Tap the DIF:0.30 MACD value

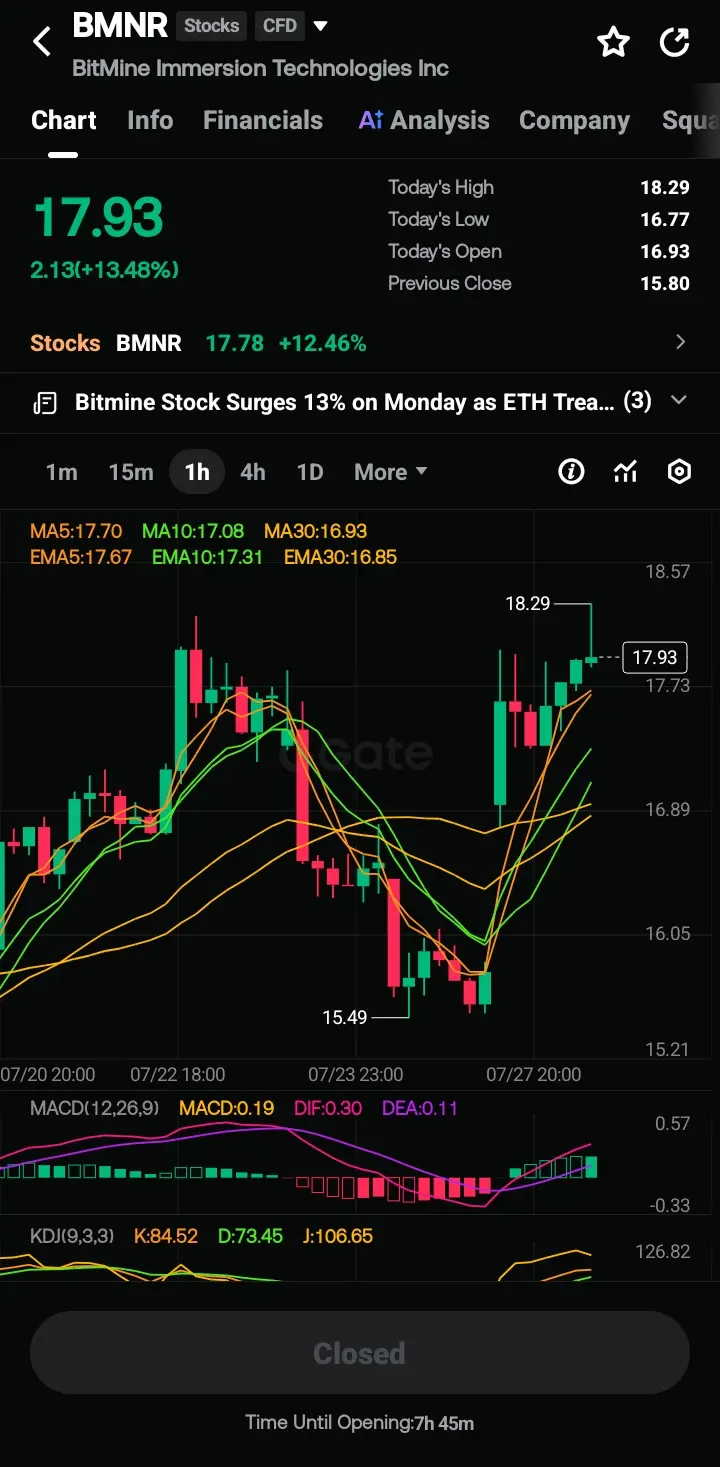click(x=328, y=1108)
